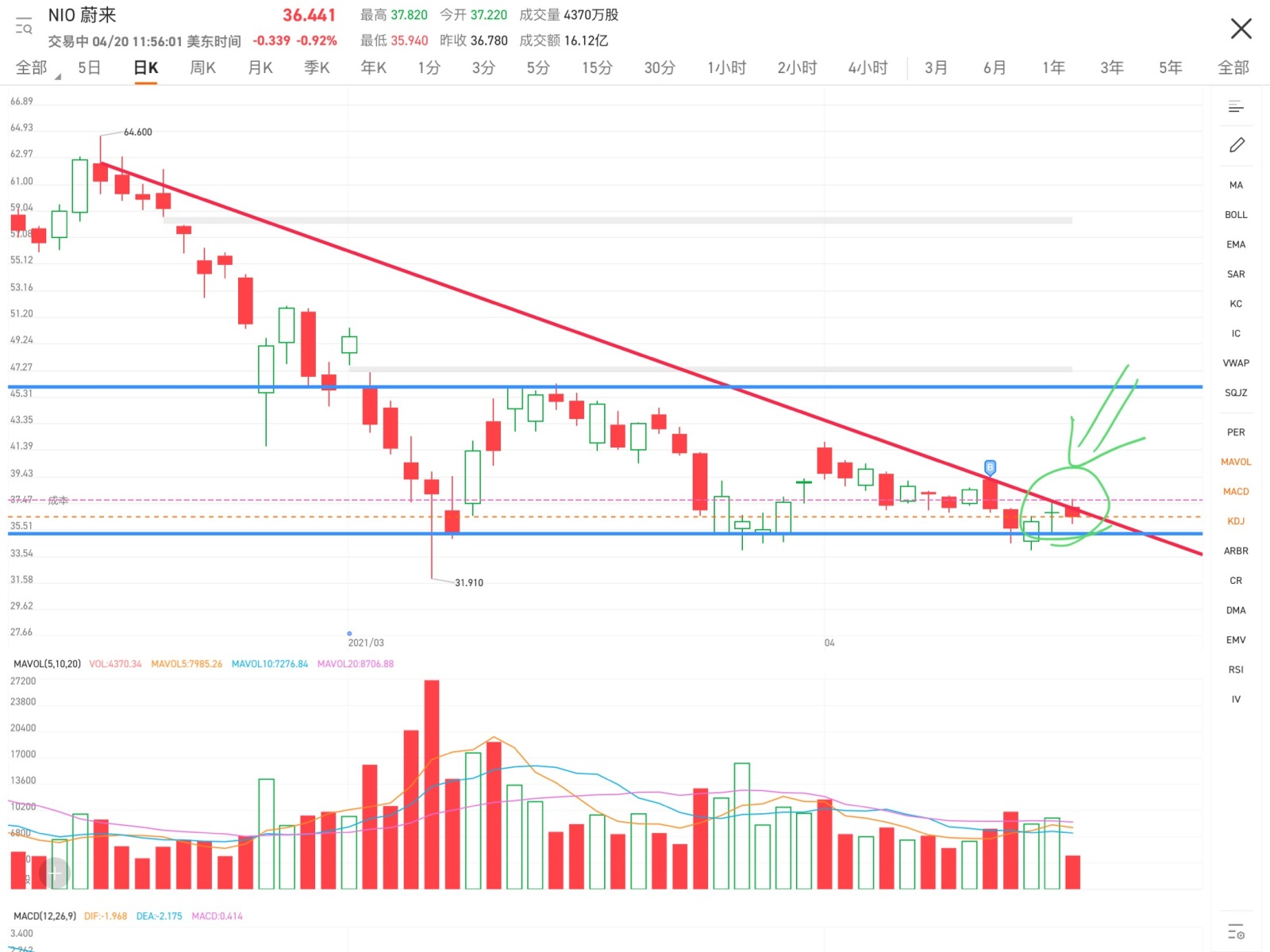This screenshot has width=1270, height=952.
Task: Open chart settings icon at bottom right
Action: click(1236, 931)
